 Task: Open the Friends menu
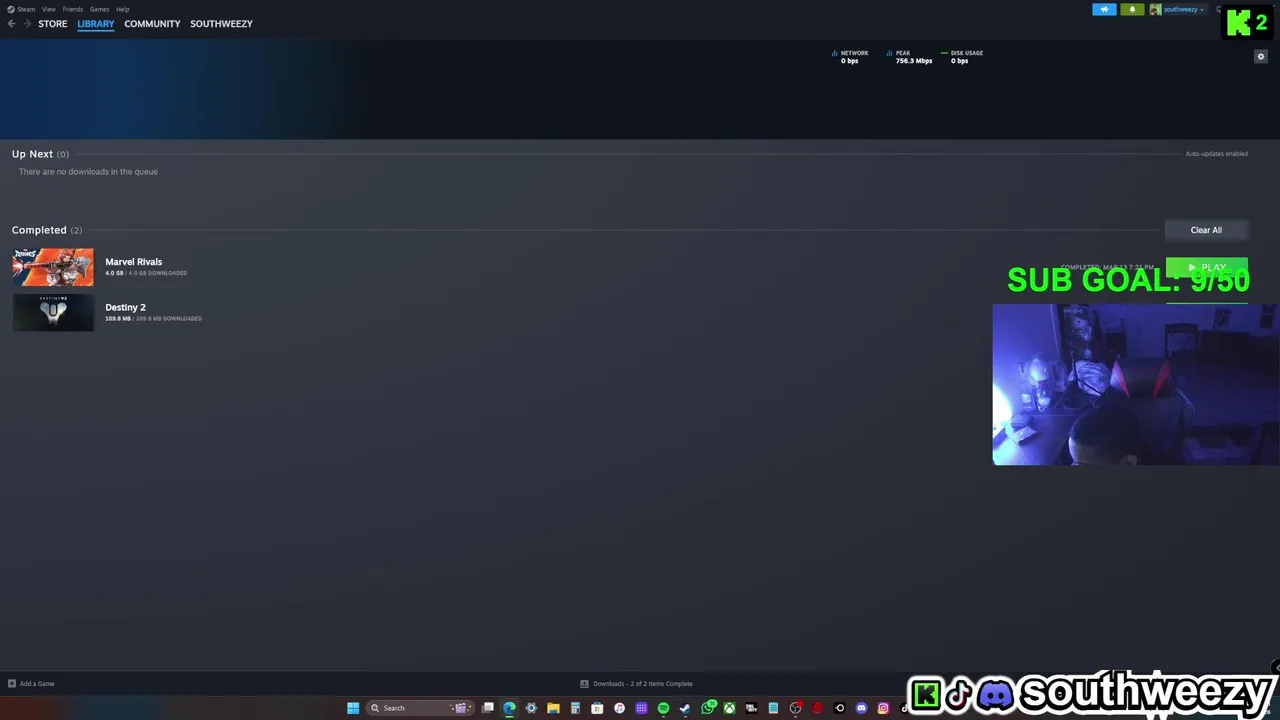tap(73, 9)
